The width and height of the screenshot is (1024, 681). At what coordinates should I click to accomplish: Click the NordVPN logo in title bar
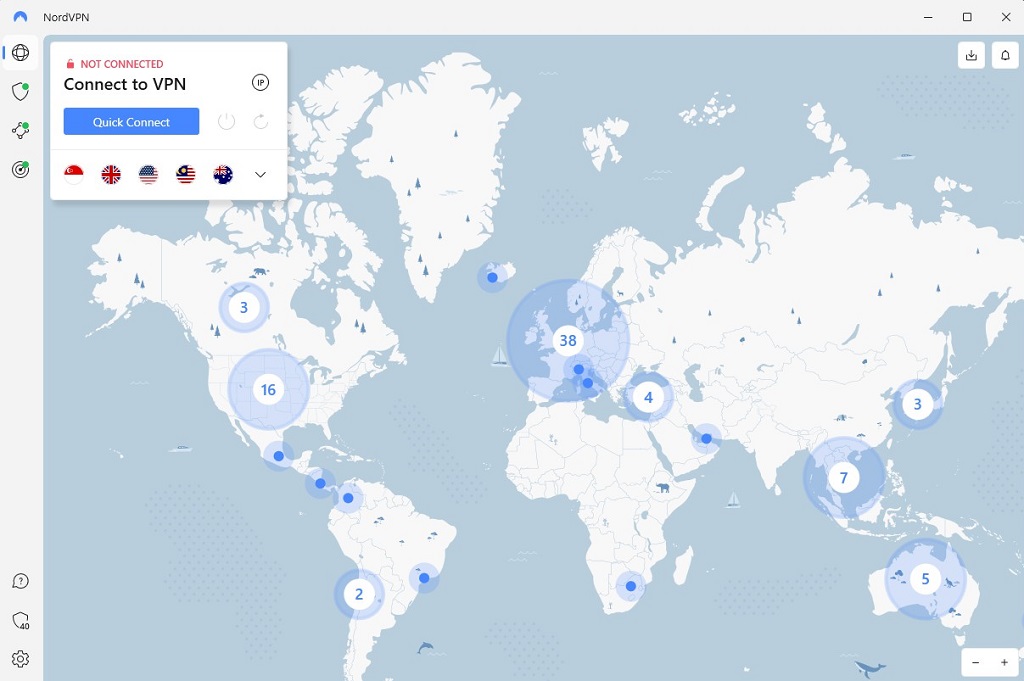(20, 17)
